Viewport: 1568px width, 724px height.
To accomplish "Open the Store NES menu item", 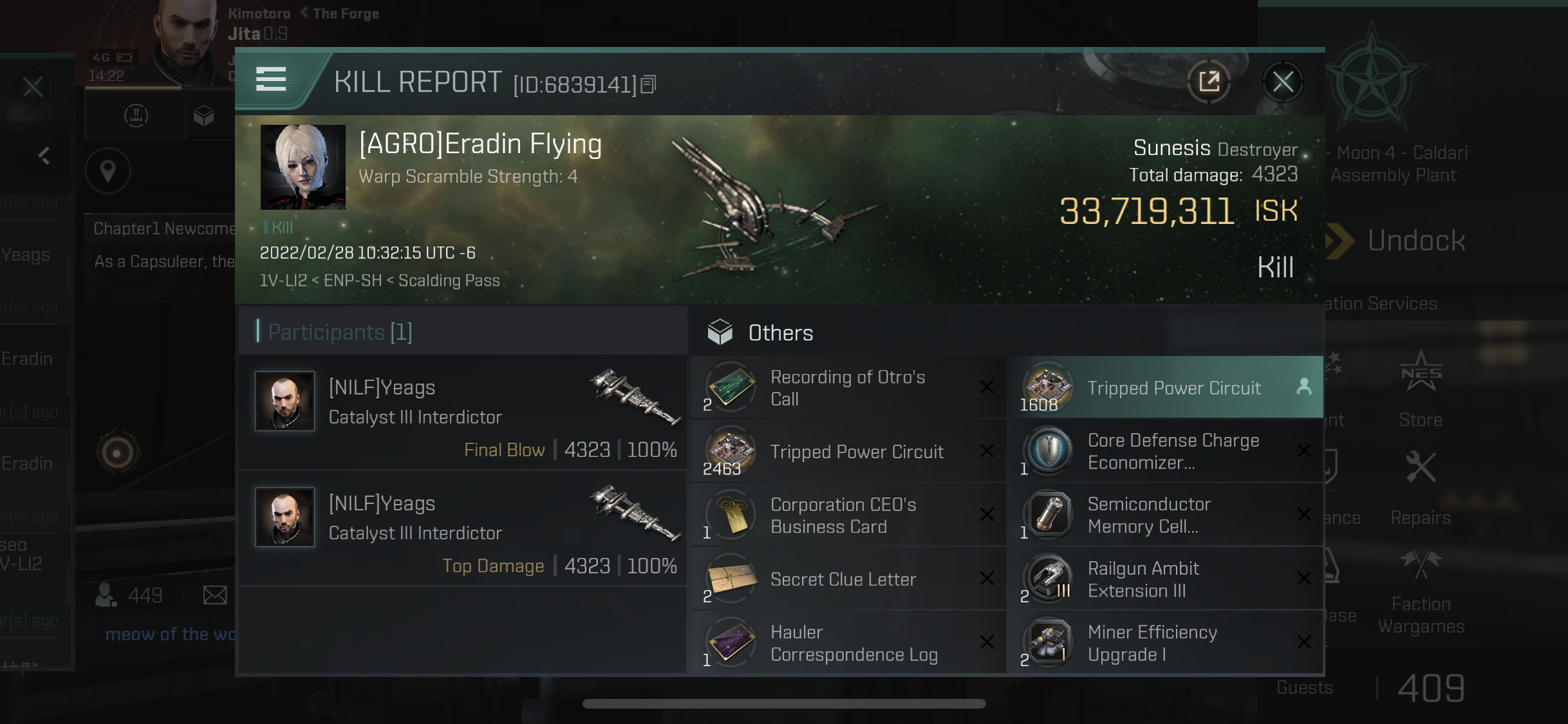I will [x=1421, y=389].
